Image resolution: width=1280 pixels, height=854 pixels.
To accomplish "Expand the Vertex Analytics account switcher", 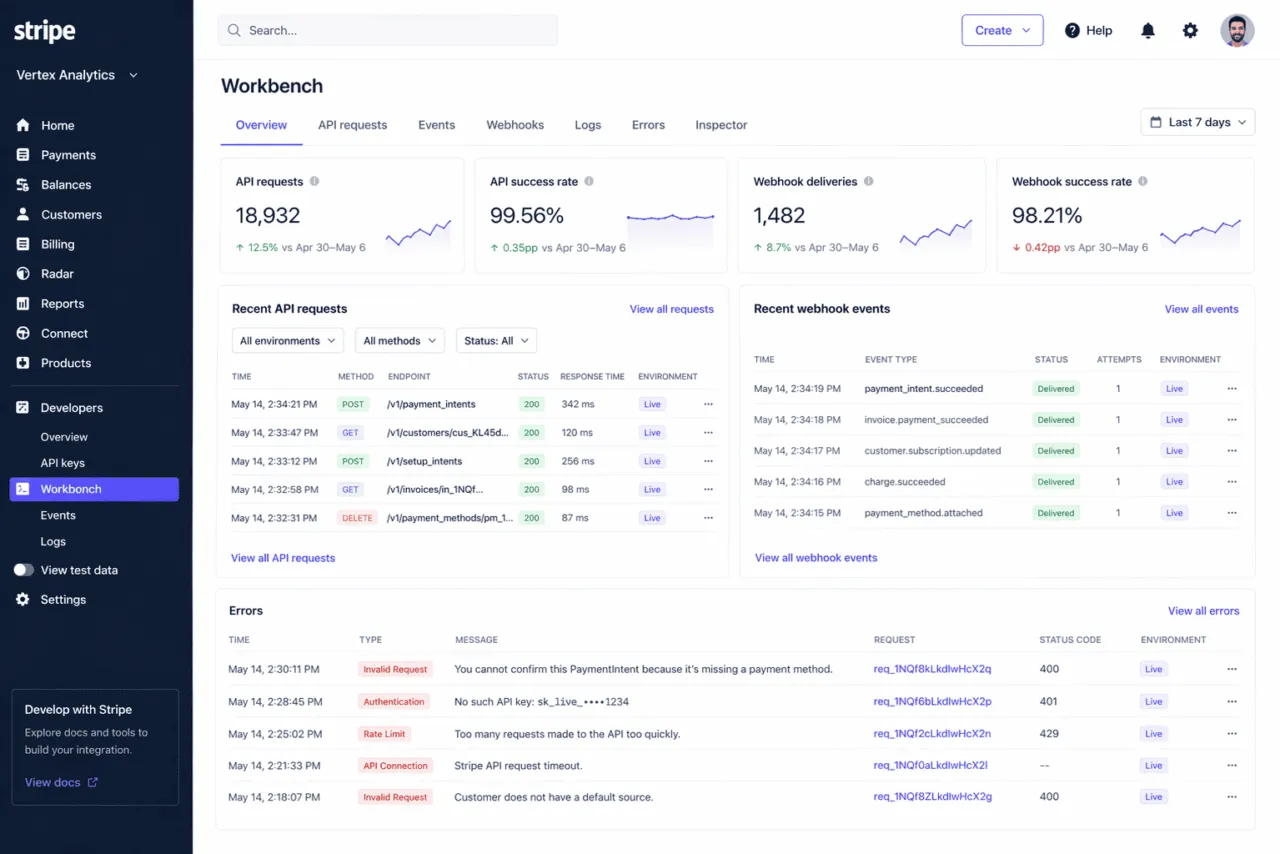I will pyautogui.click(x=77, y=75).
